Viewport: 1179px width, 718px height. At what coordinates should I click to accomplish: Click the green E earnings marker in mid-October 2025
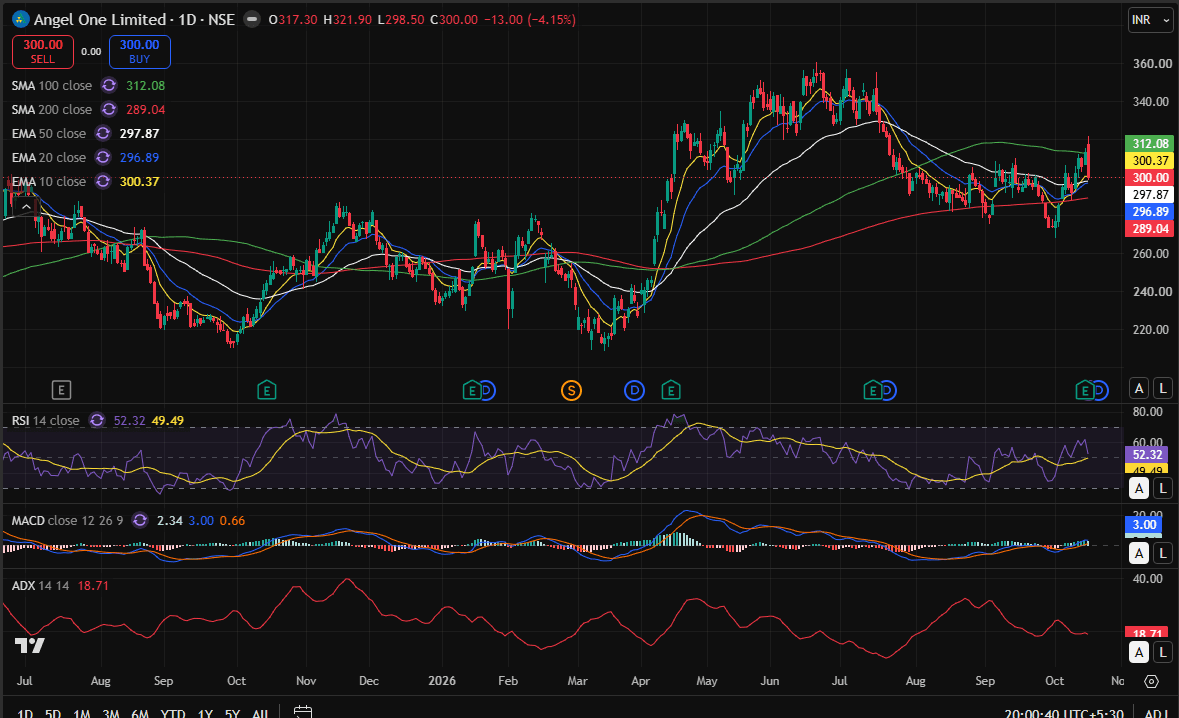pos(267,390)
